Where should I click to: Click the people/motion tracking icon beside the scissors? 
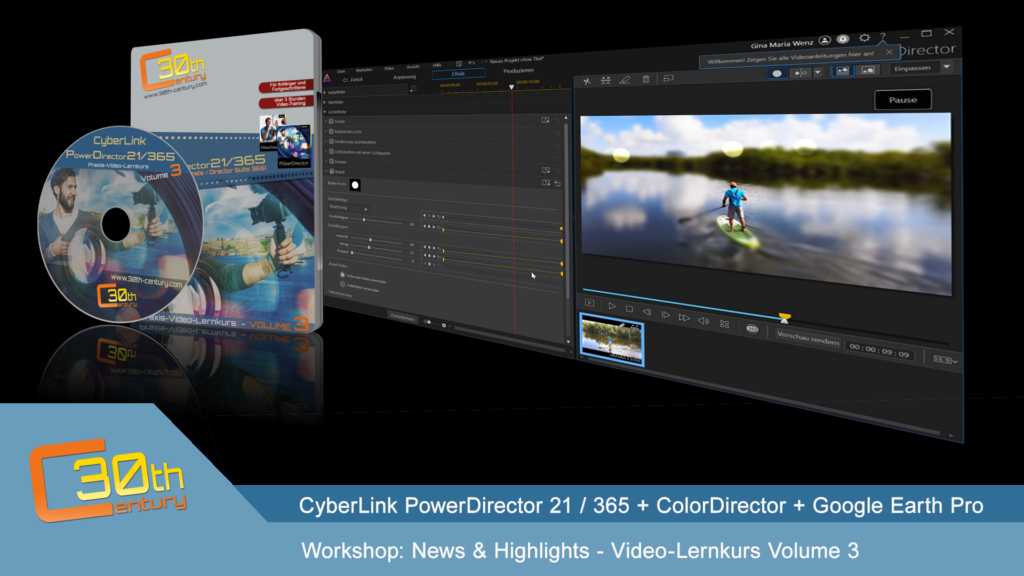605,80
